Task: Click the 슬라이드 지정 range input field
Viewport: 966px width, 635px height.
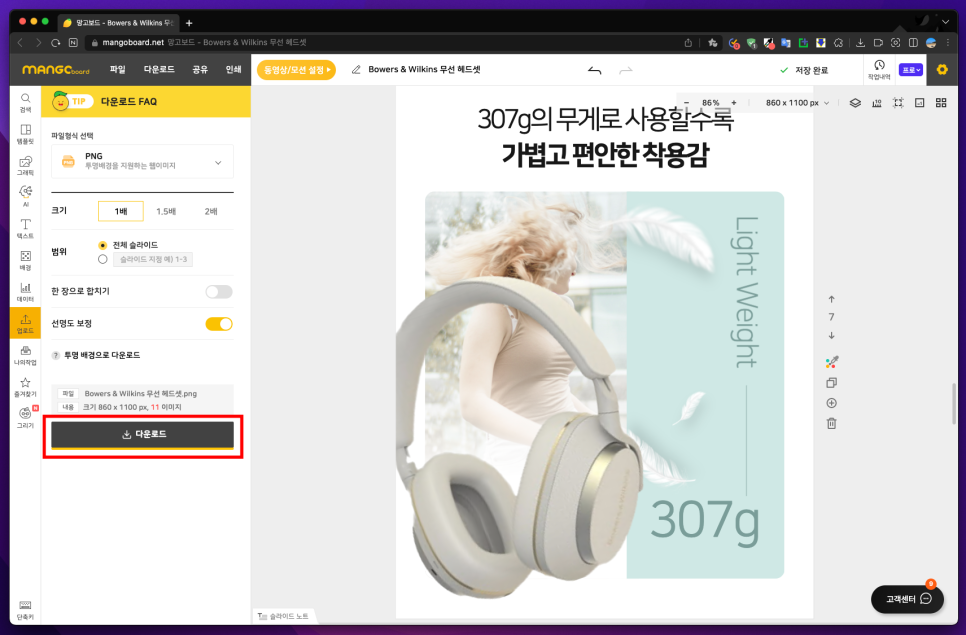Action: tap(153, 259)
